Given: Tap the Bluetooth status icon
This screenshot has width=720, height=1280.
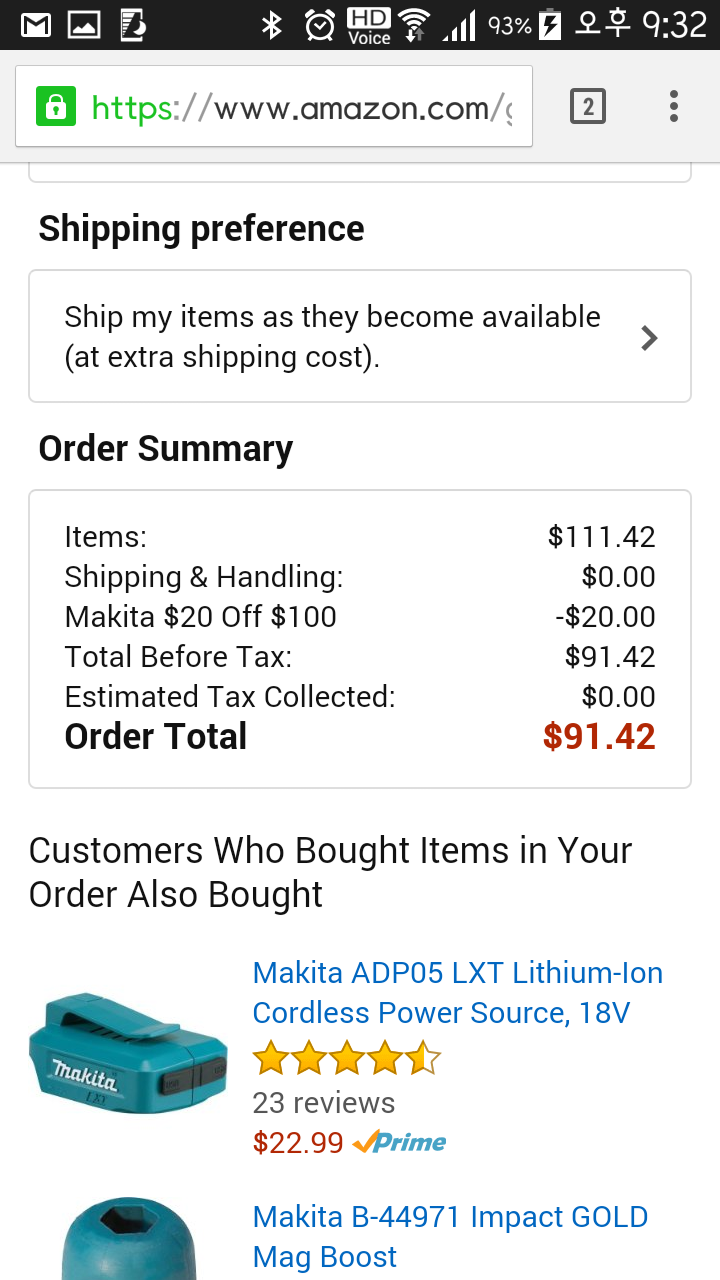Looking at the screenshot, I should 271,25.
